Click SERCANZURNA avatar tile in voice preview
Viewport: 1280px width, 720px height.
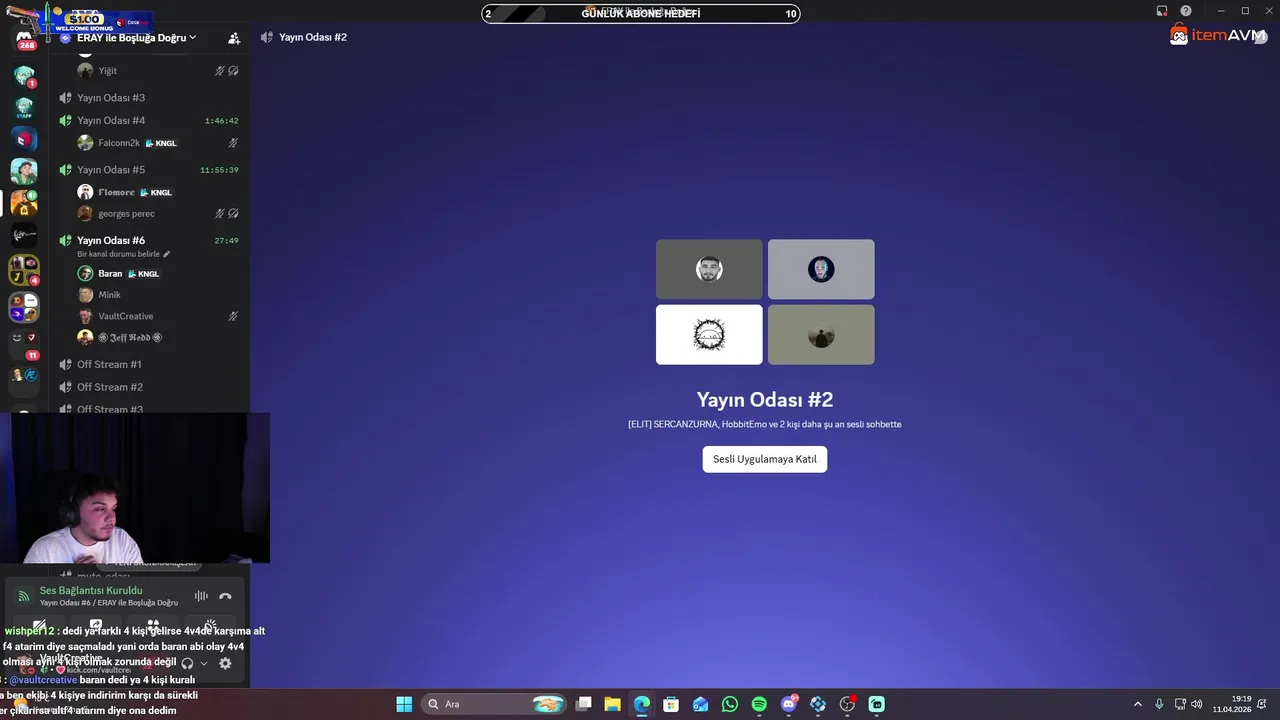[709, 269]
